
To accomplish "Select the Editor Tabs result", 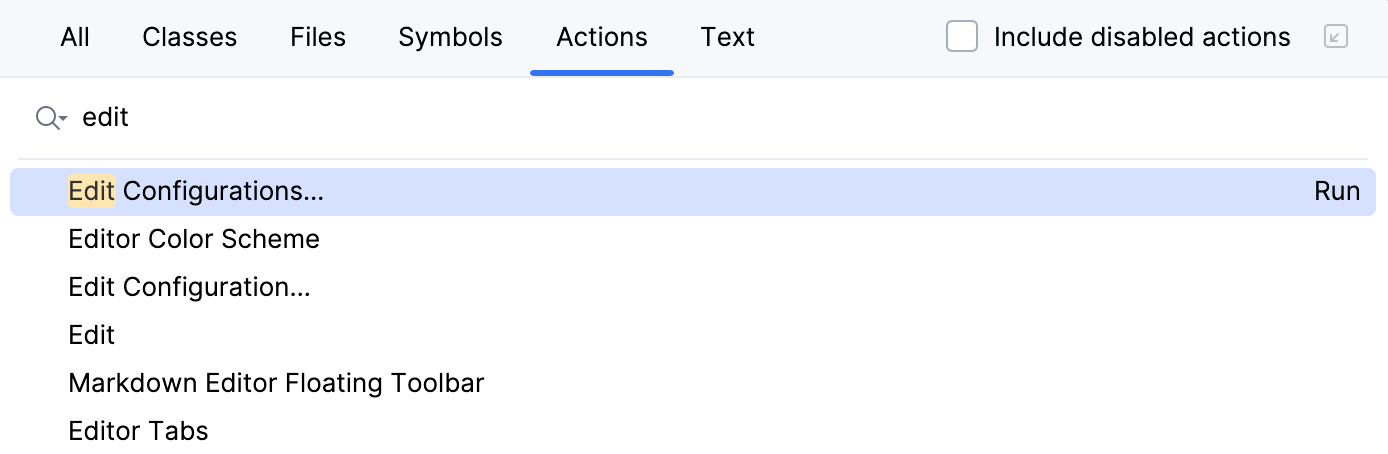I will [x=138, y=432].
